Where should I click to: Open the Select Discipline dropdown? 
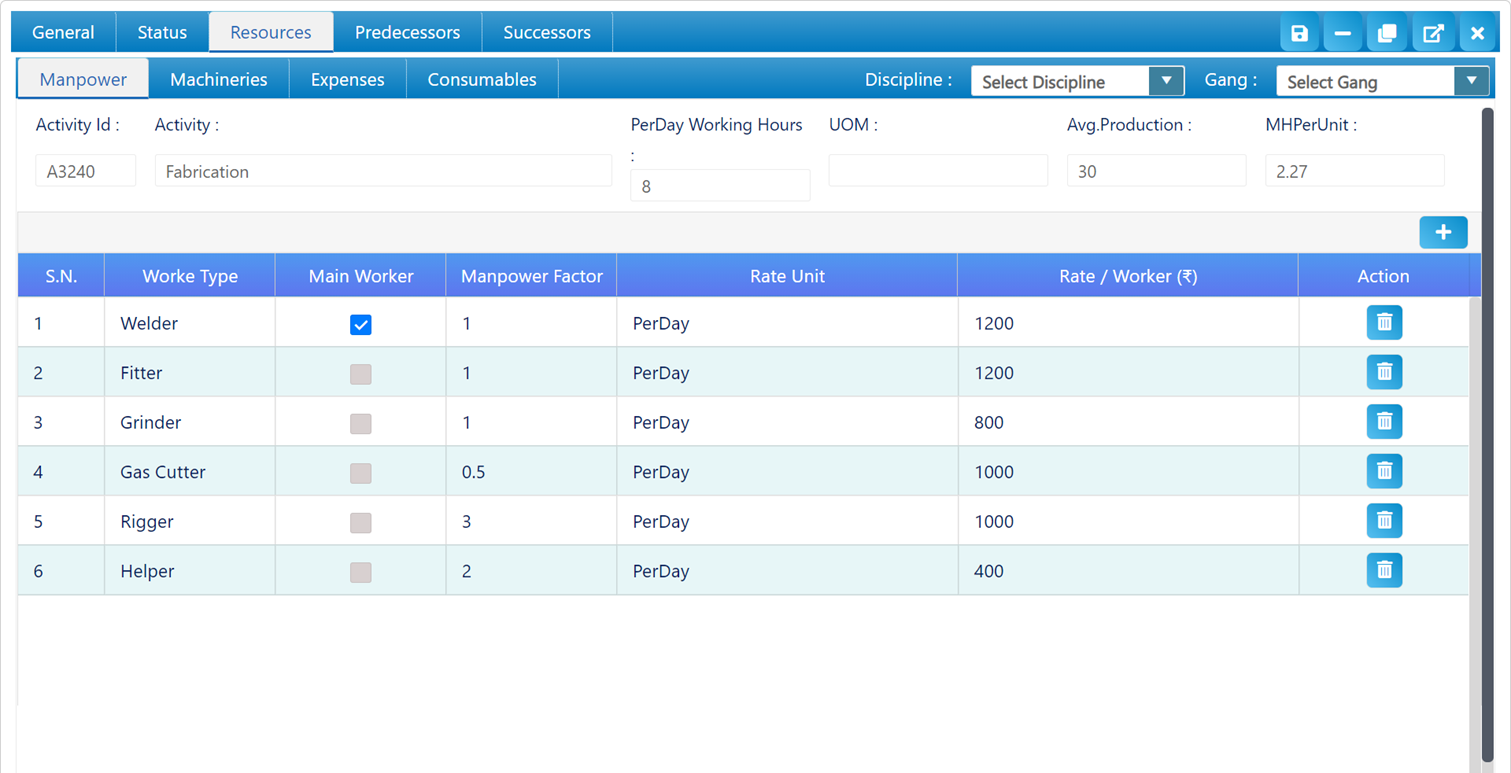pyautogui.click(x=1077, y=81)
